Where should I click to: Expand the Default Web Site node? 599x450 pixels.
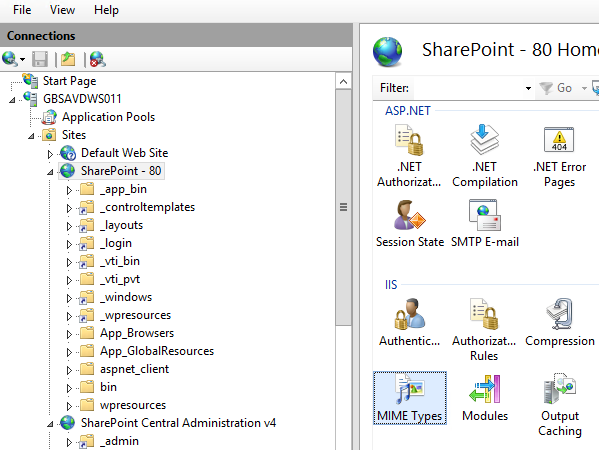[x=50, y=154]
